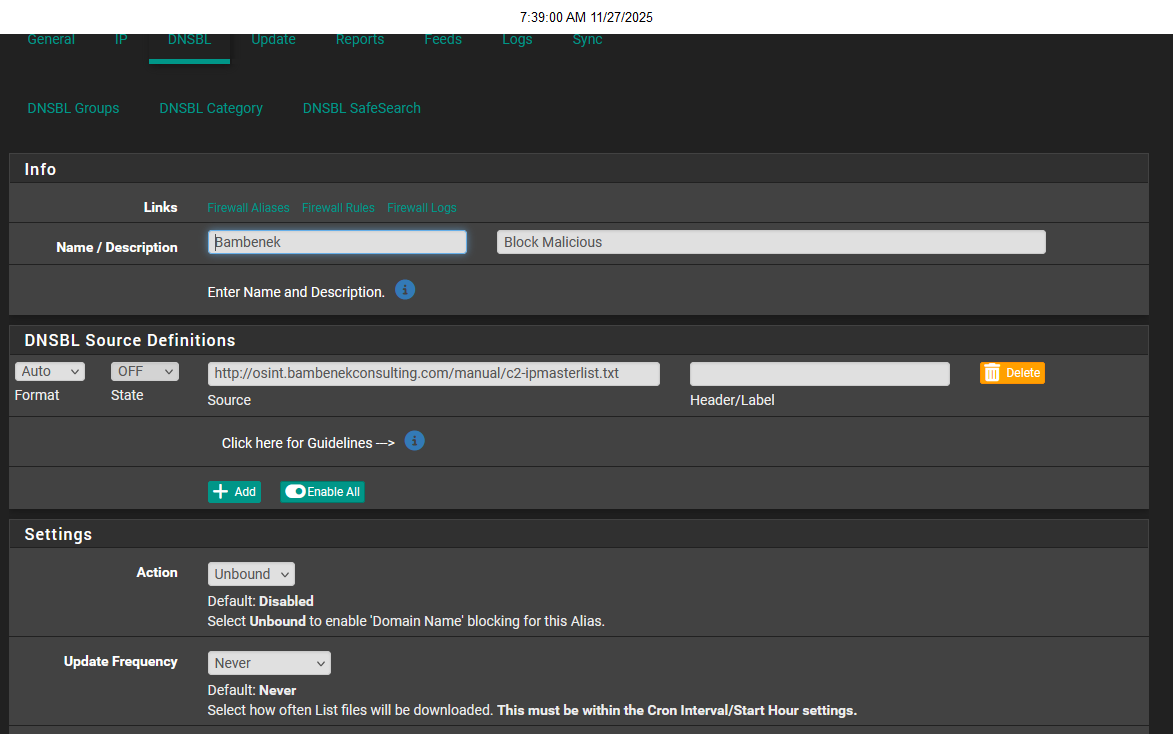
Task: Toggle Enable All sources
Action: click(322, 492)
